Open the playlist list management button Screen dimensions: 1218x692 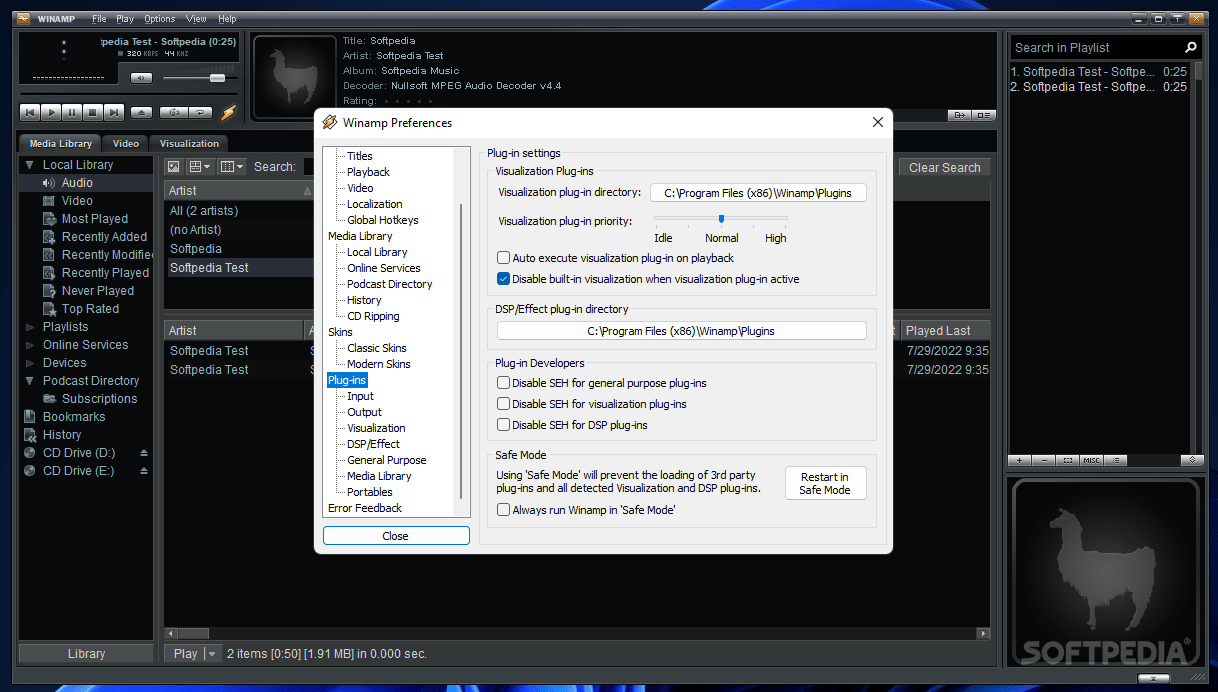tap(1116, 460)
